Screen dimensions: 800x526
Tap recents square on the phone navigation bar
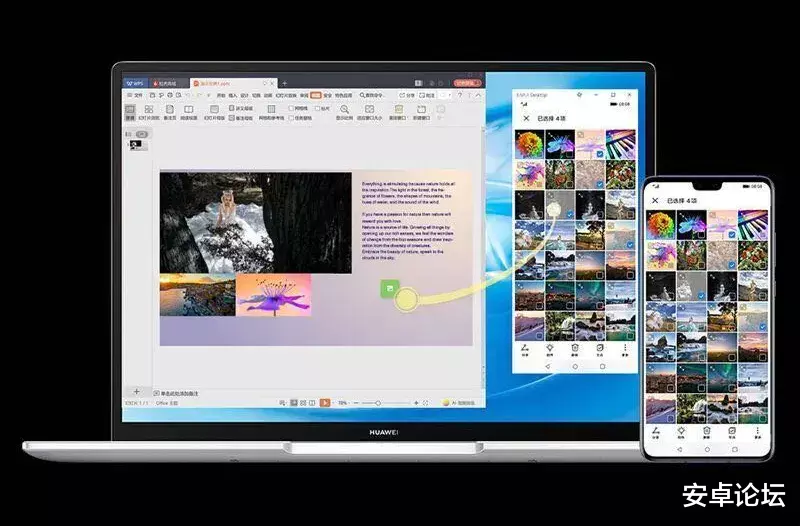(x=735, y=449)
